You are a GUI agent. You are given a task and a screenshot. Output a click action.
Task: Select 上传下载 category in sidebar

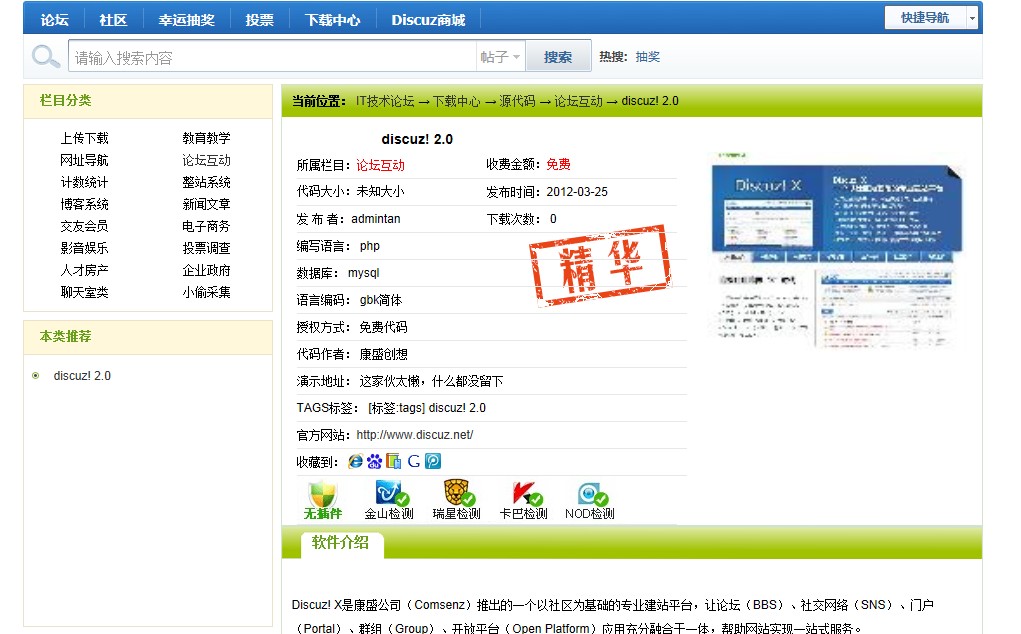click(85, 138)
